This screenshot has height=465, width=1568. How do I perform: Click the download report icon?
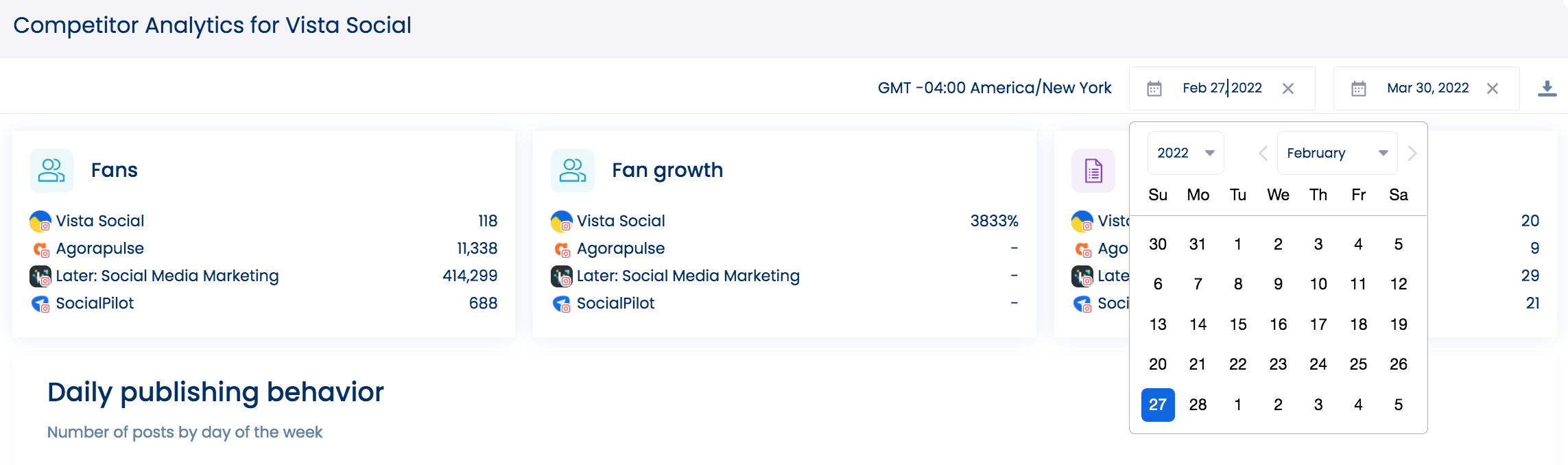click(1547, 88)
